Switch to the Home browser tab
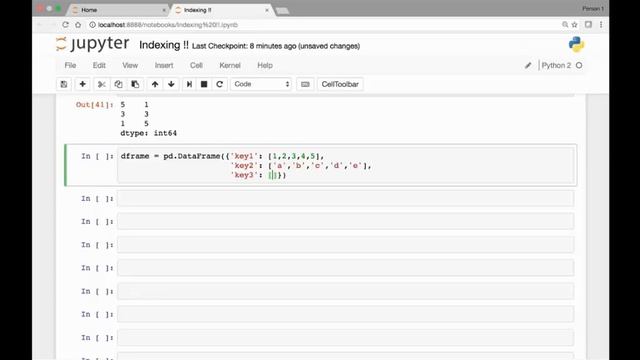This screenshot has height=360, width=640. pos(118,10)
